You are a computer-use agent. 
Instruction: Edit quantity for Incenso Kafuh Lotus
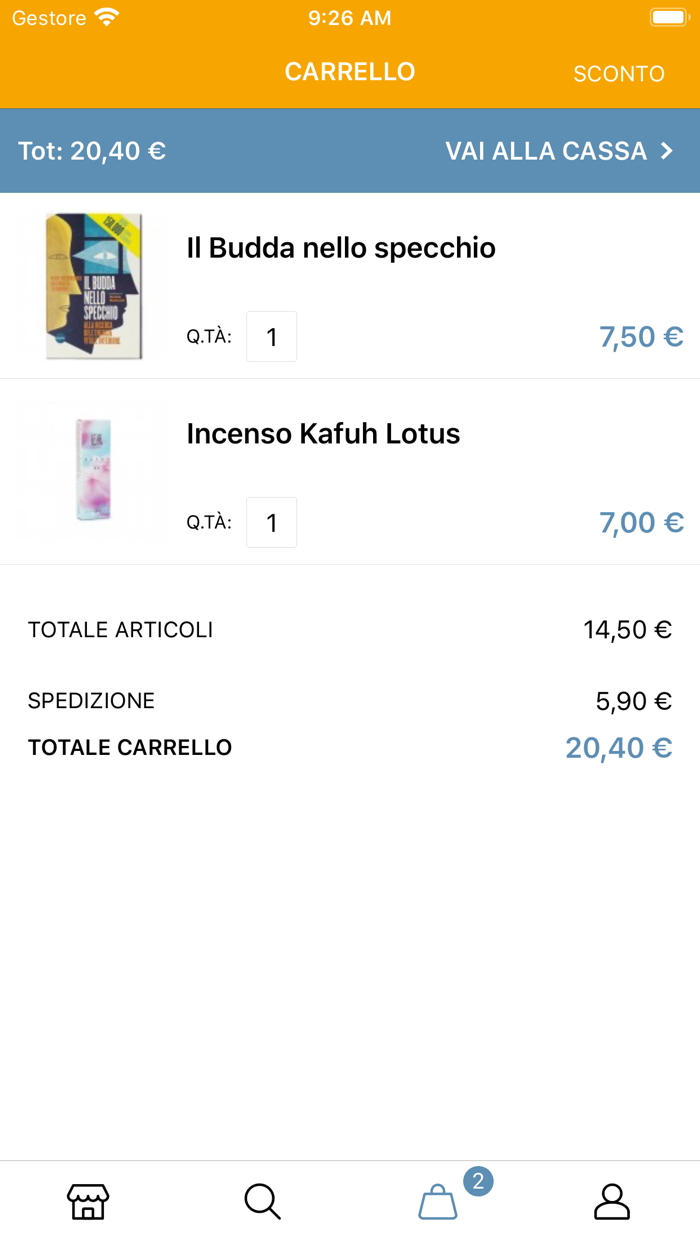(271, 522)
